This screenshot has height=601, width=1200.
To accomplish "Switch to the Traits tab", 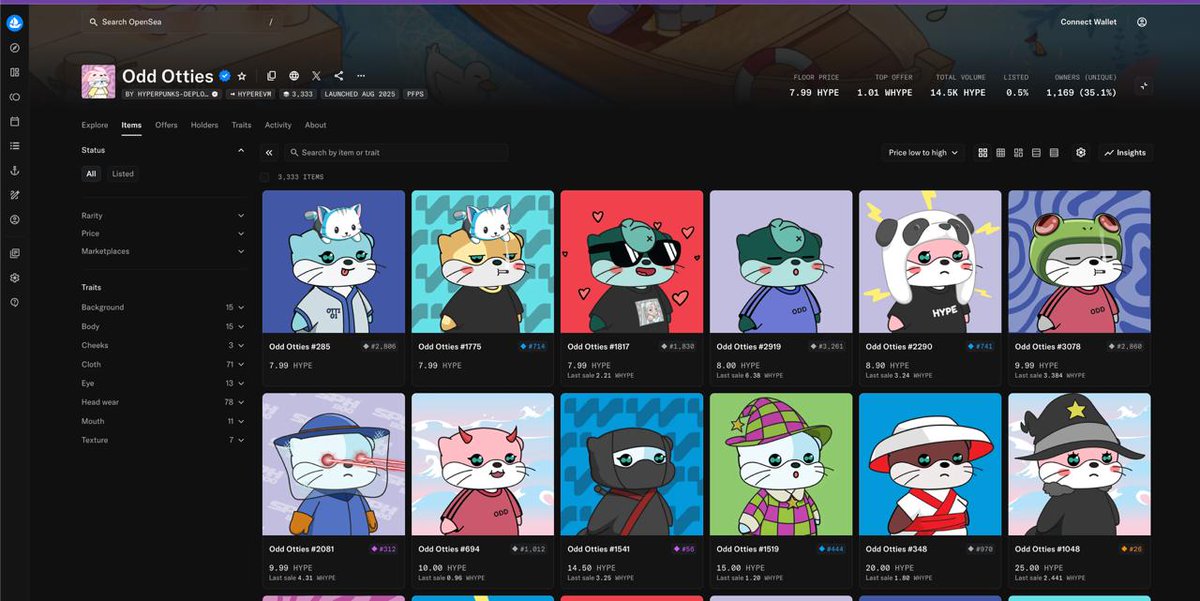I will click(241, 126).
